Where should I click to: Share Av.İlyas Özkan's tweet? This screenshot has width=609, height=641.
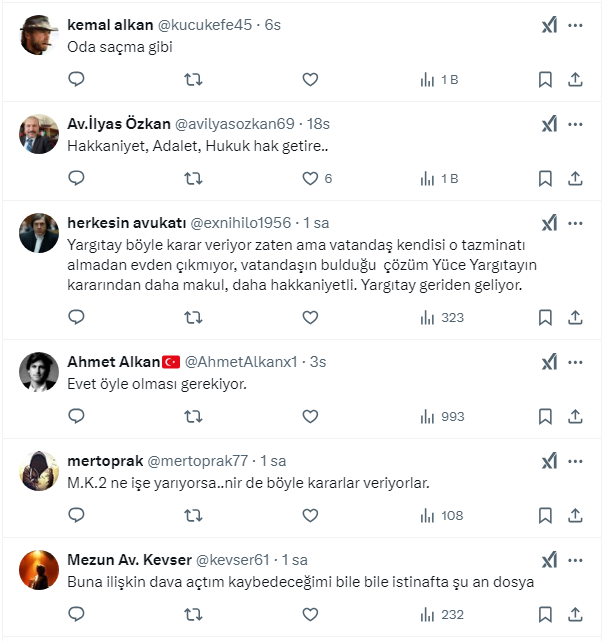575,178
